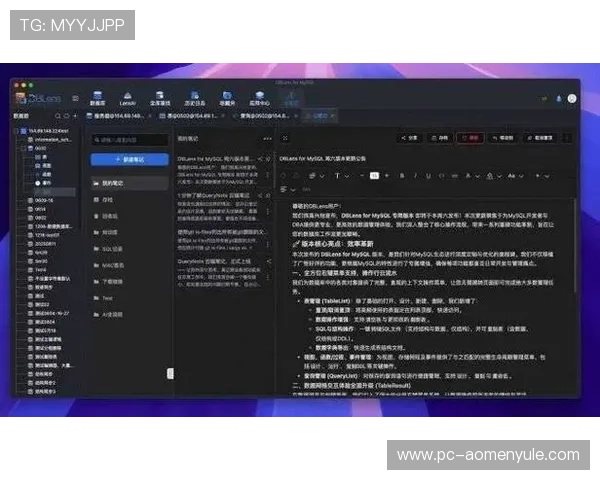
Task: Click the refresh icon in database panel header
Action: point(67,116)
